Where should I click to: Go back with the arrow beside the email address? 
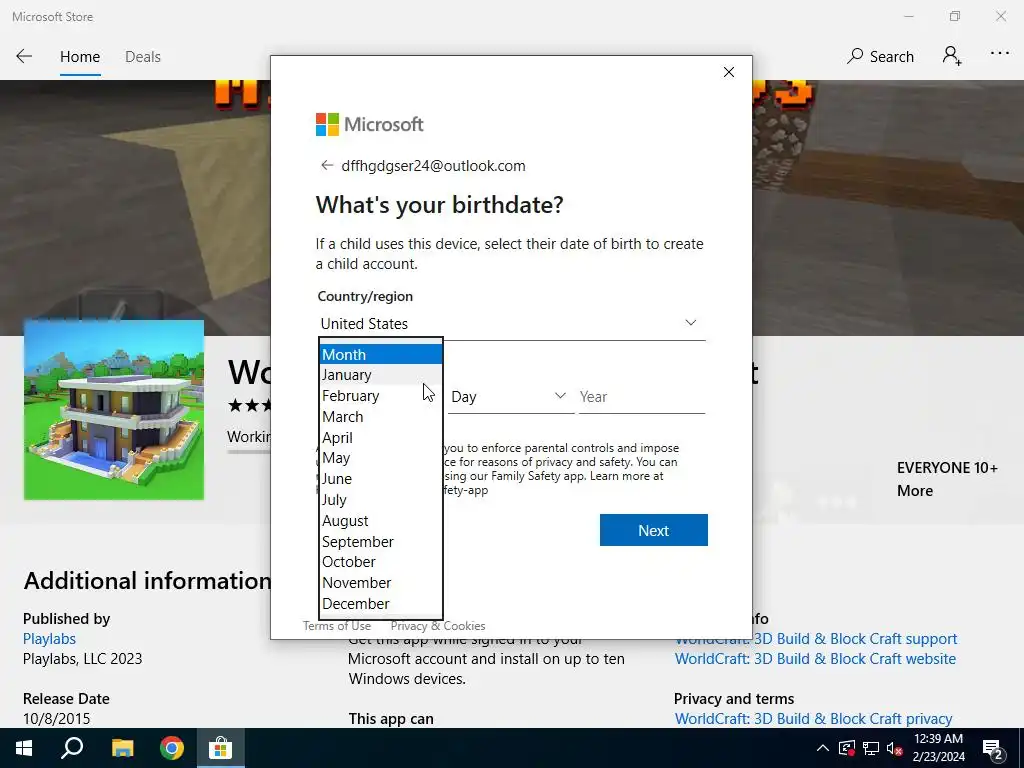(327, 165)
